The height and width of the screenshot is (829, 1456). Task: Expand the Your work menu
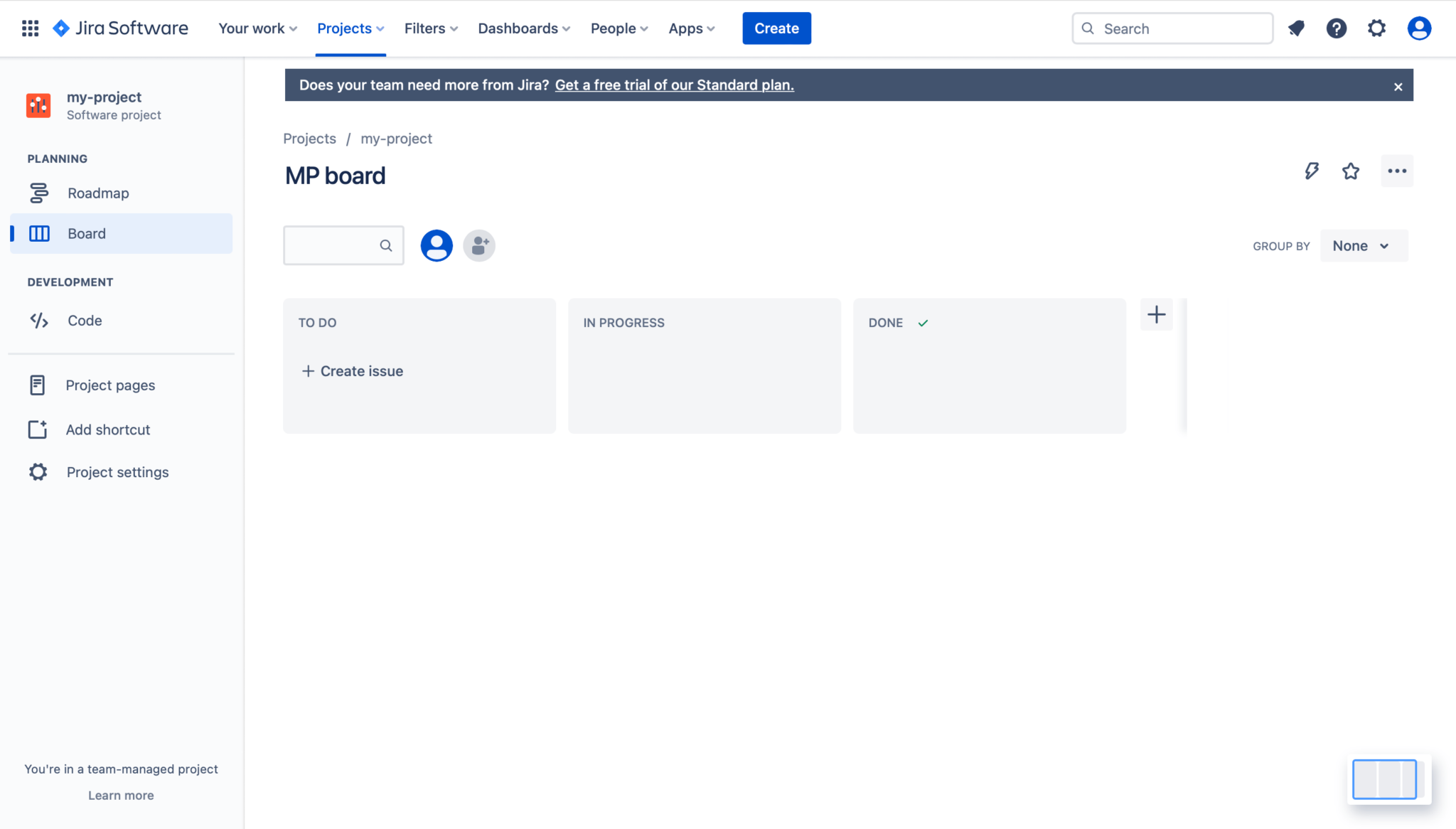point(257,28)
